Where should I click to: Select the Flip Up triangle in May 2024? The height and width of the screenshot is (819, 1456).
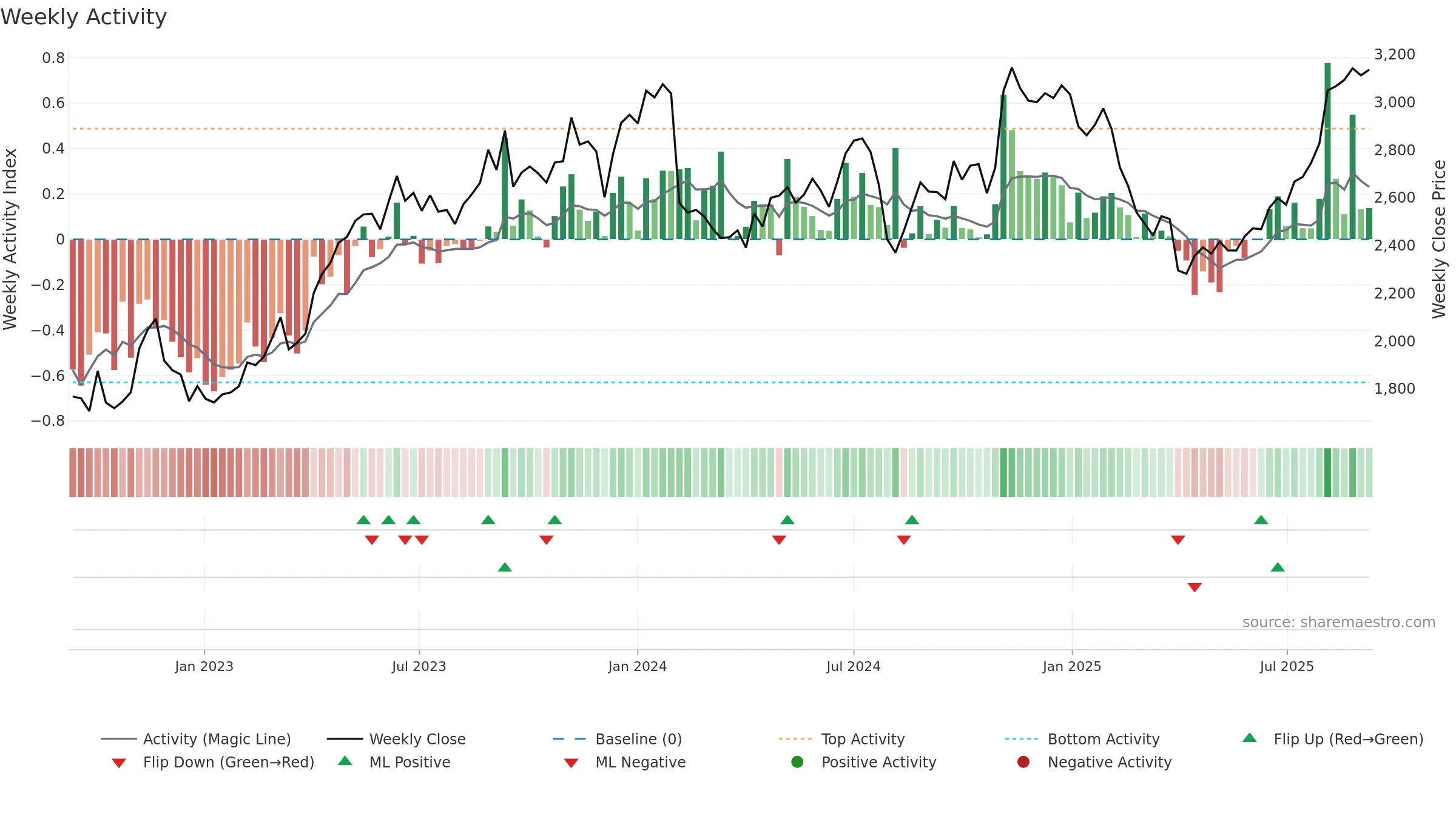pos(787,520)
